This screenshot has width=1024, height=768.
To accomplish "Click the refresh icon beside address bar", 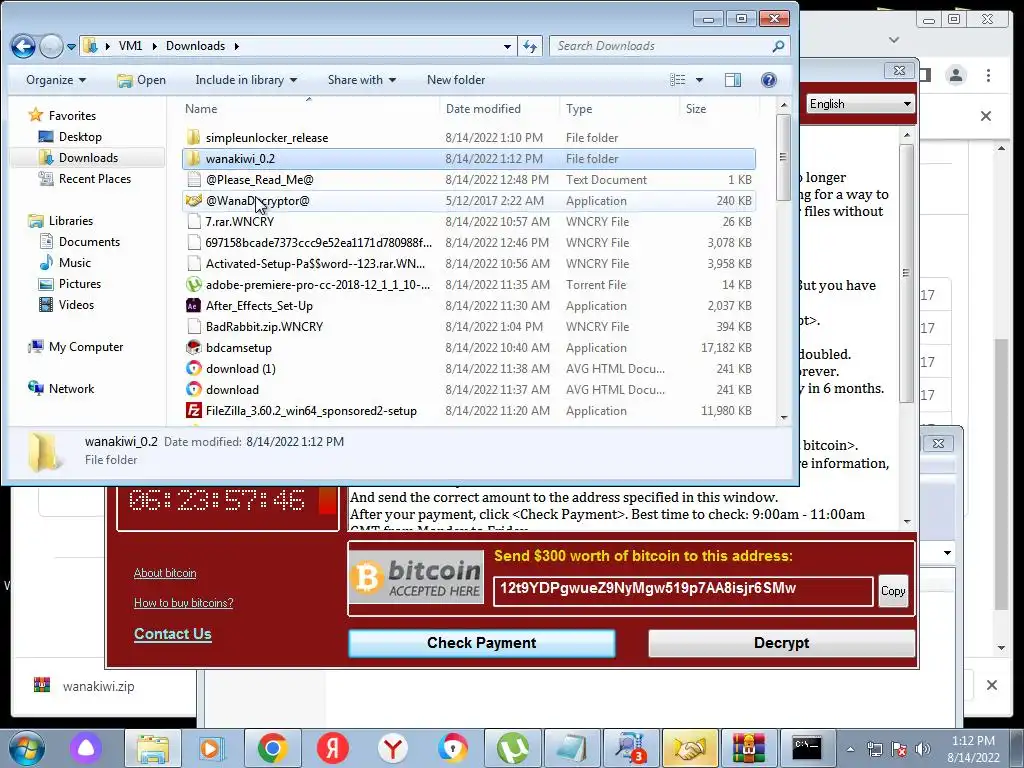I will coord(530,46).
